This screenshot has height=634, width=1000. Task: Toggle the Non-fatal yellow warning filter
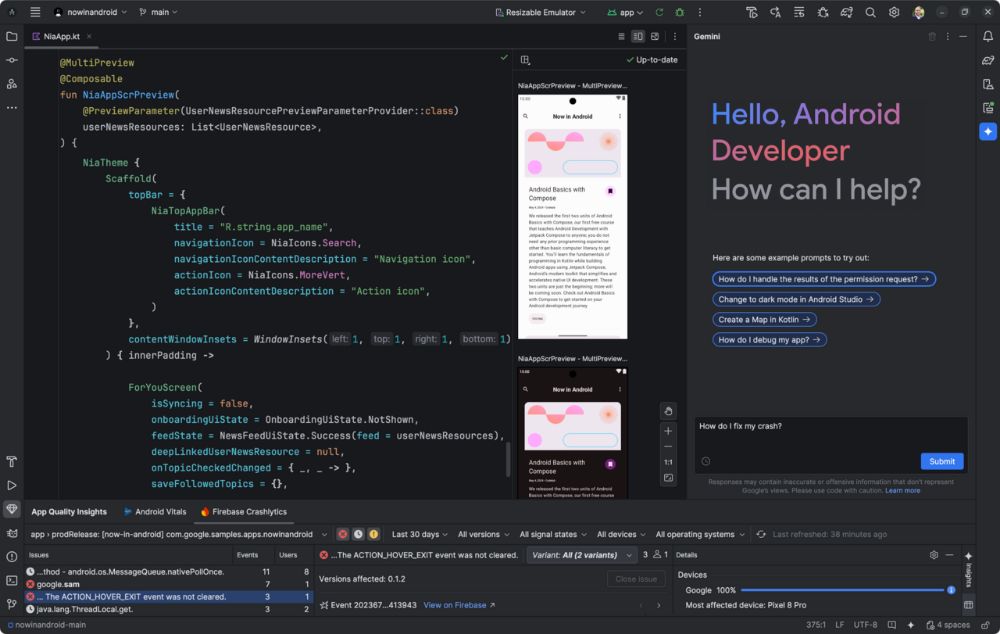click(374, 534)
